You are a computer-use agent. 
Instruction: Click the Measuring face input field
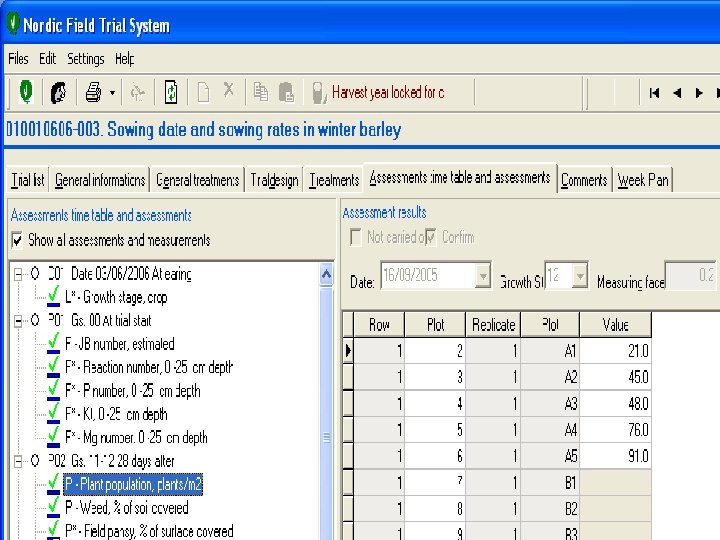(x=691, y=276)
